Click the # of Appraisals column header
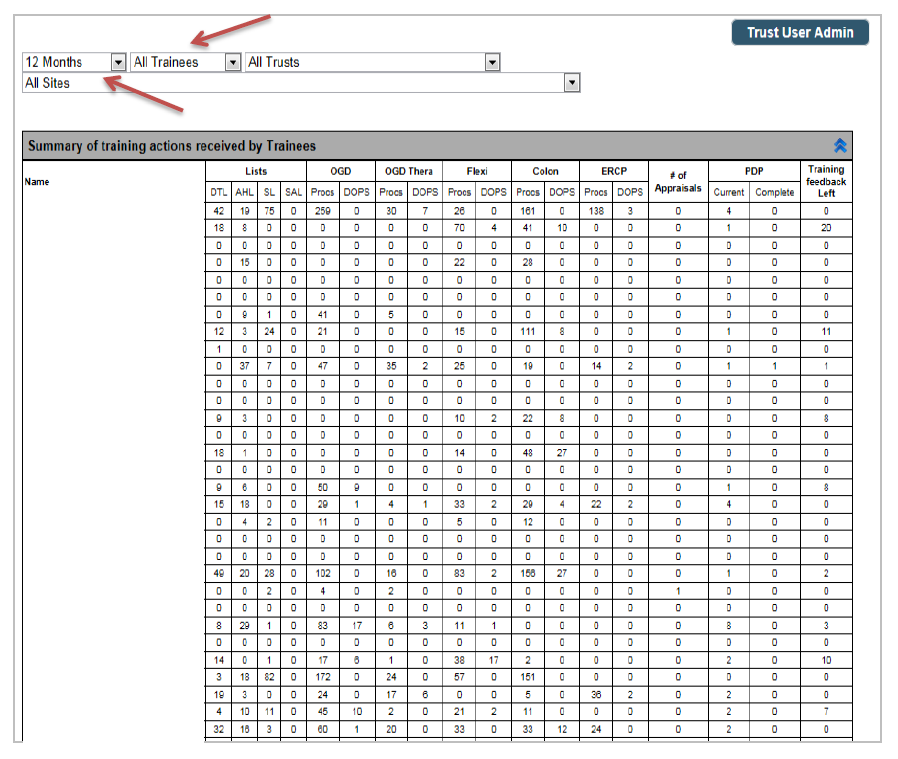Viewport: 898px width, 759px height. point(678,181)
